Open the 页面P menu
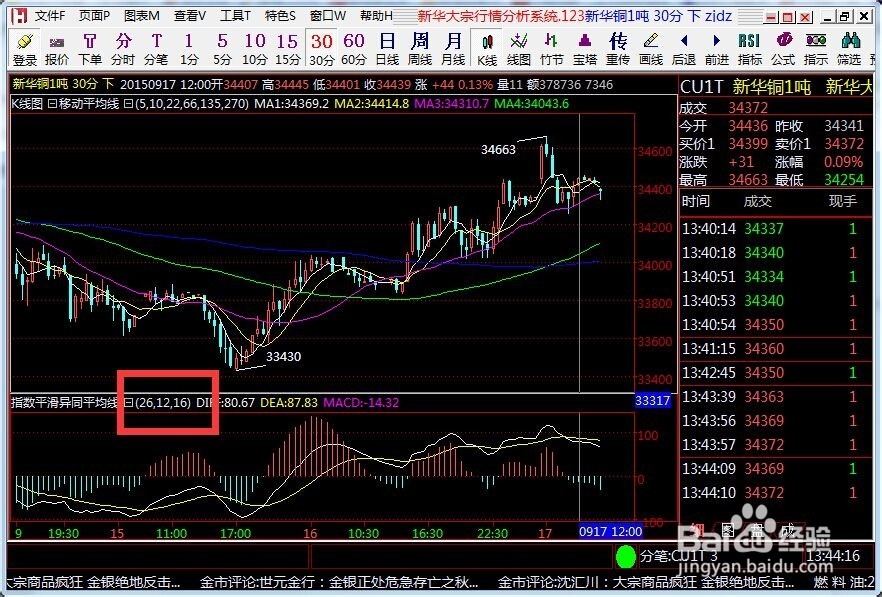 [x=94, y=15]
